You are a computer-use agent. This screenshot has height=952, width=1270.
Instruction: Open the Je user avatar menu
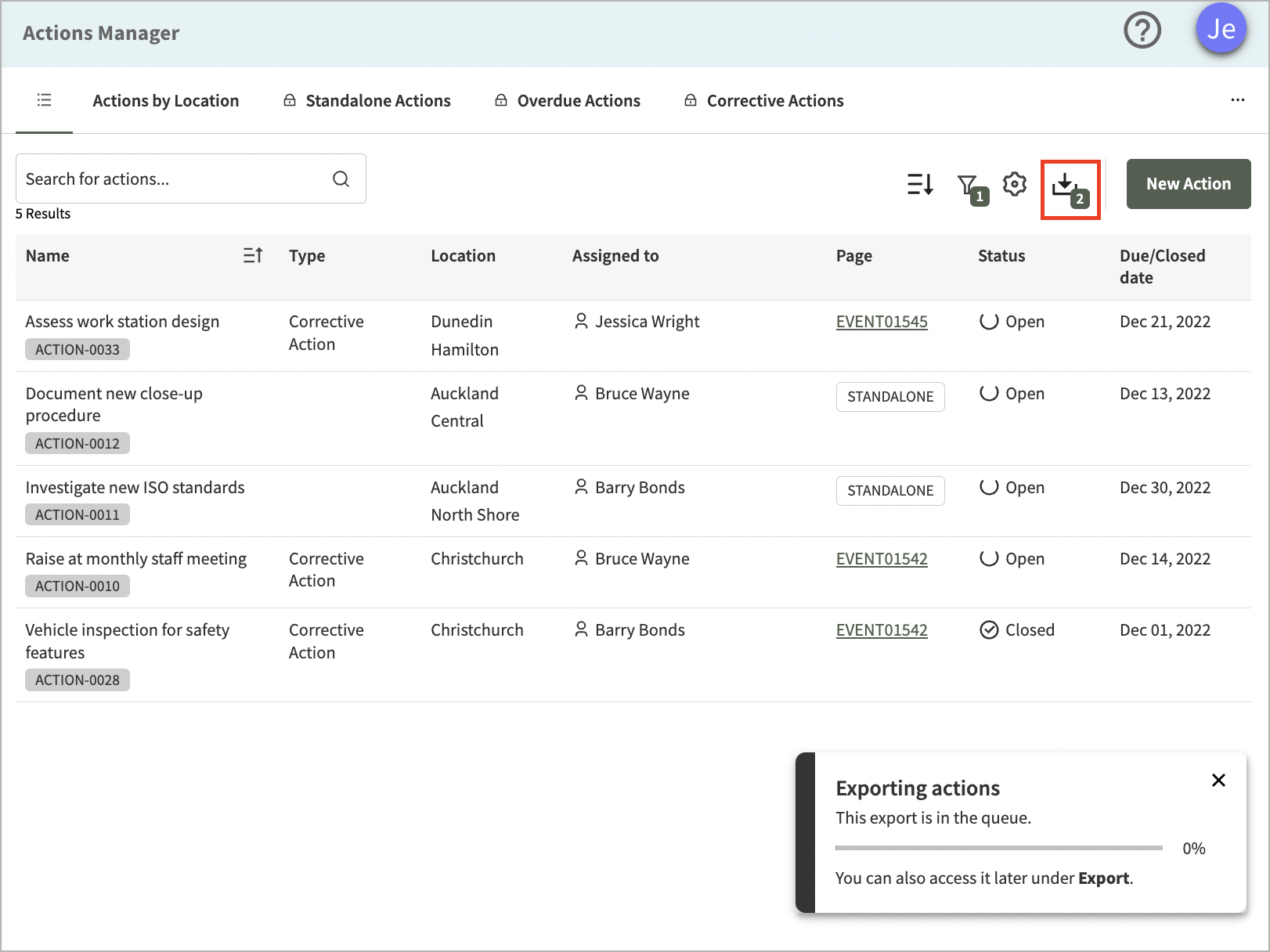(1221, 29)
